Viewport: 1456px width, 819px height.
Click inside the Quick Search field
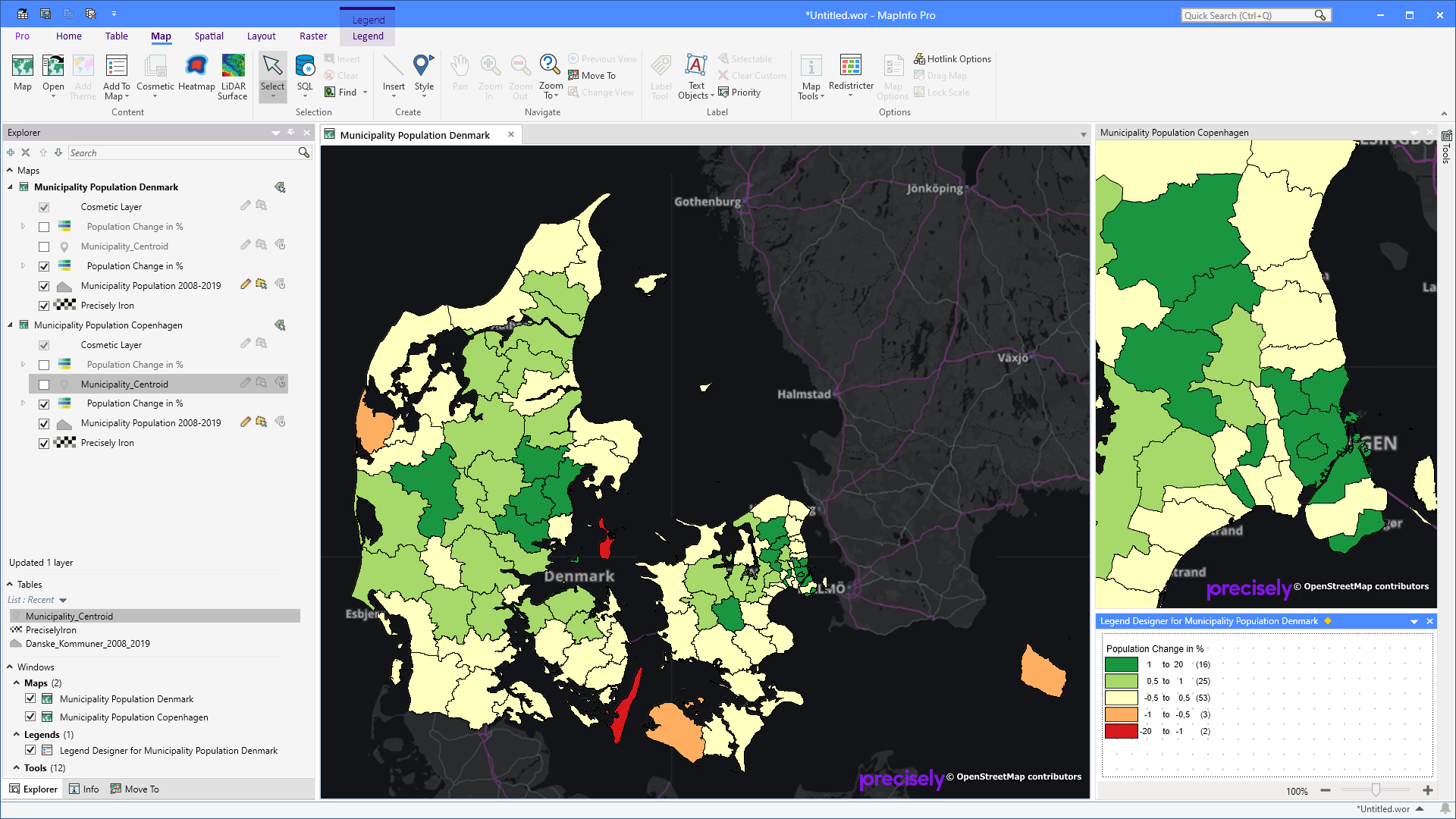click(x=1251, y=14)
